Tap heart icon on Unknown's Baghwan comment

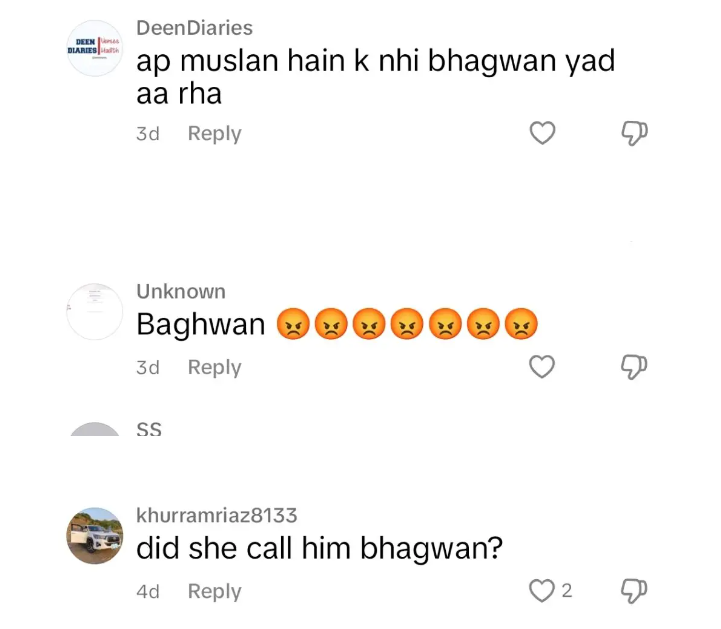[x=542, y=366]
